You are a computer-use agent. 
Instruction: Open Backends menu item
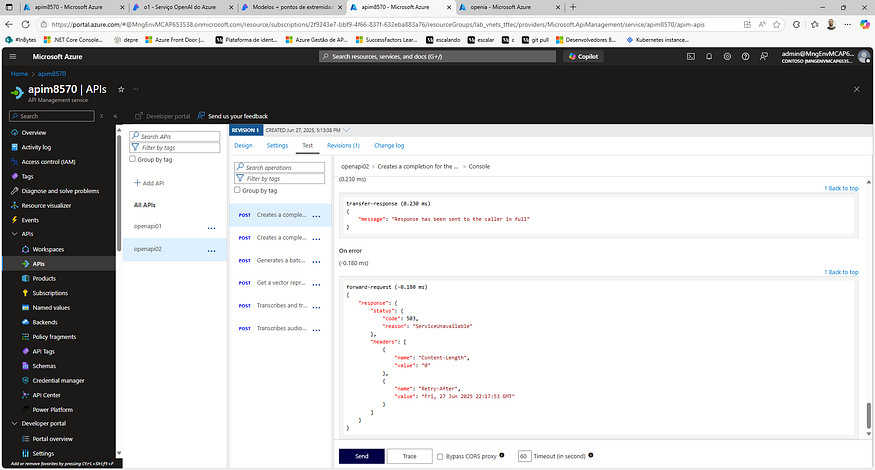click(45, 322)
